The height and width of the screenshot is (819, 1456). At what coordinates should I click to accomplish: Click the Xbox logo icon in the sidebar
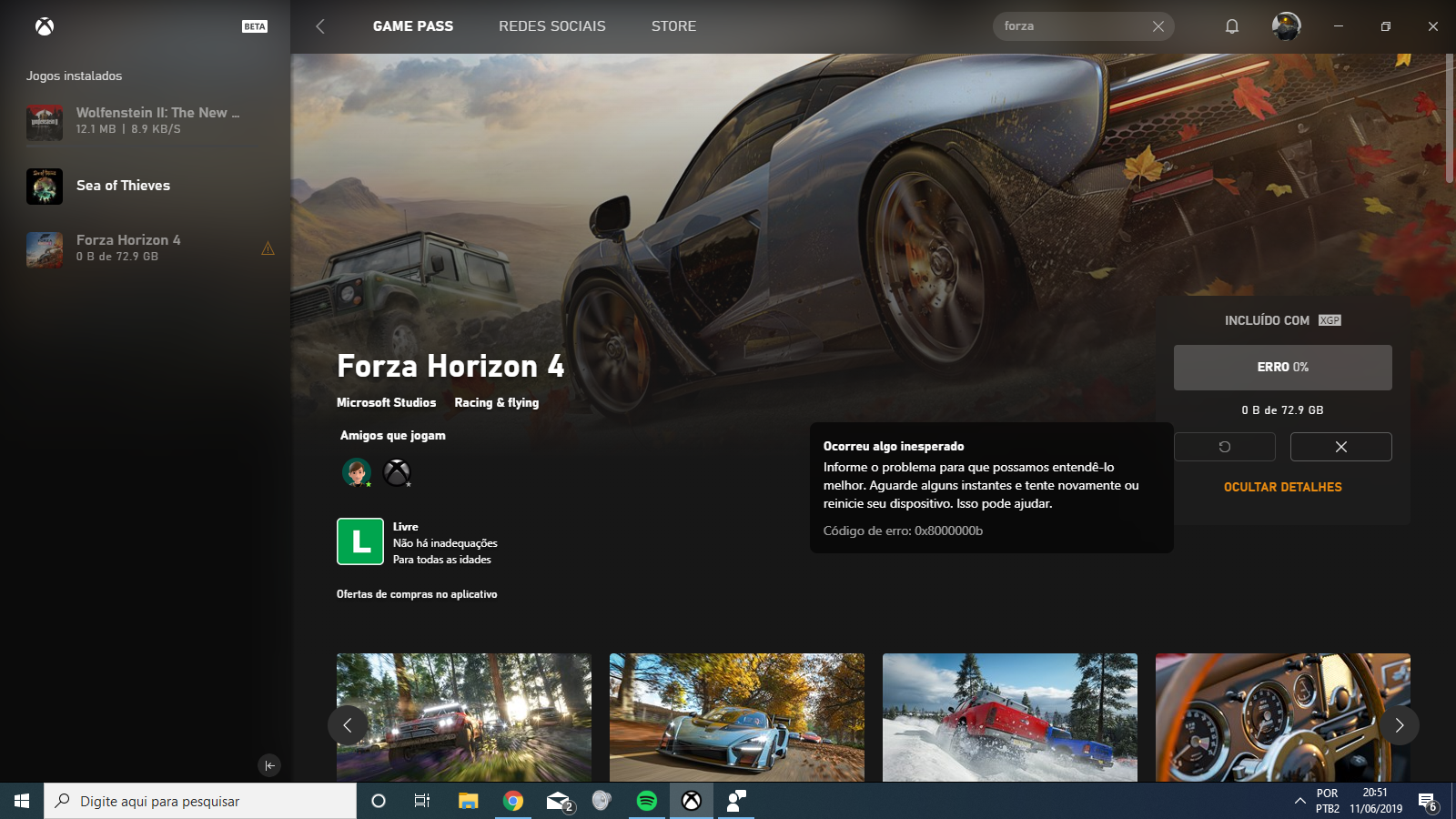tap(45, 26)
